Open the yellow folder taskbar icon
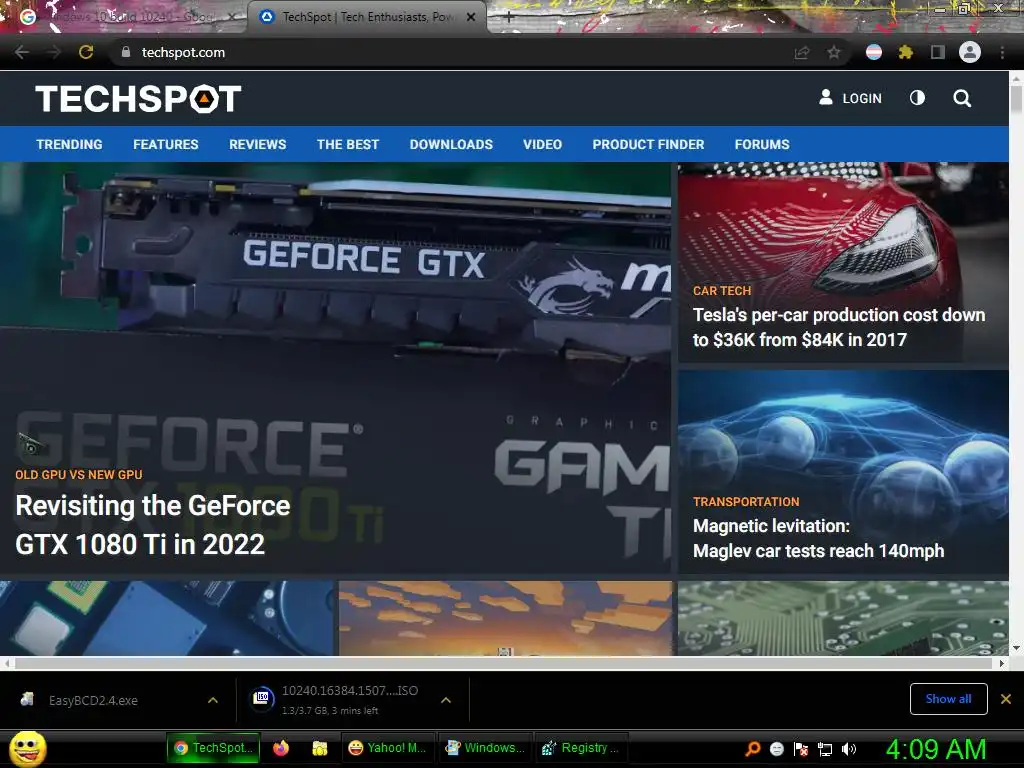 319,748
